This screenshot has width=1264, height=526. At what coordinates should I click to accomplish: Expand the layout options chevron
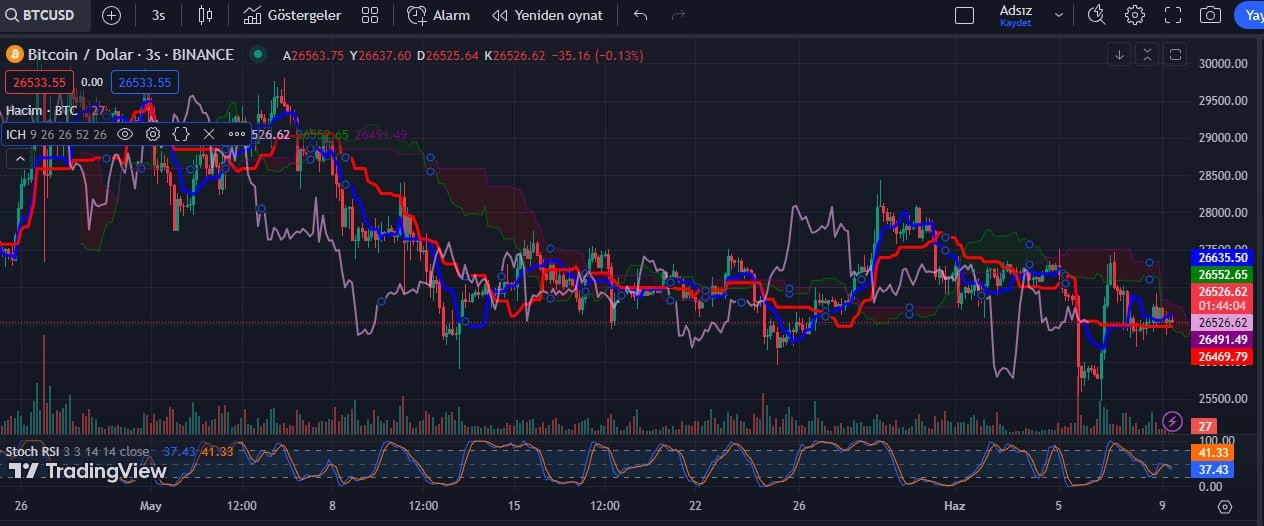1060,15
